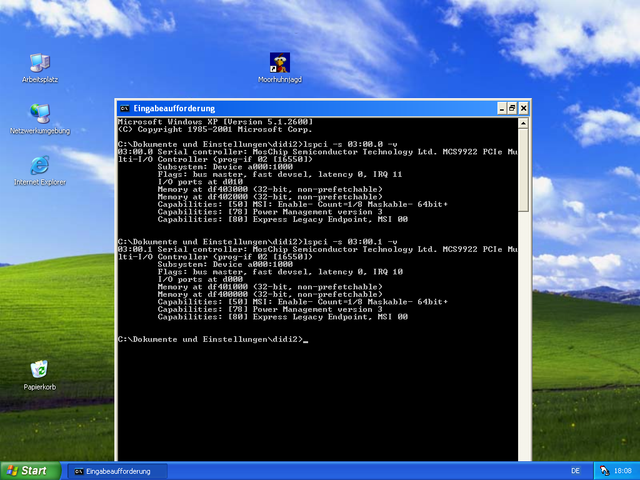Click the 'Memory at df403000' line
The image size is (640, 480).
(x=270, y=189)
